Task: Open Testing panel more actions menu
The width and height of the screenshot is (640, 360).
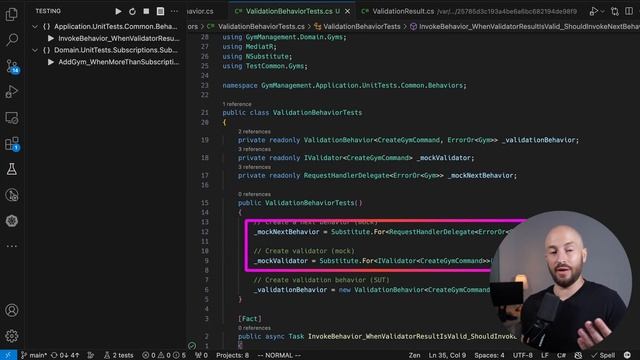Action: (x=174, y=11)
